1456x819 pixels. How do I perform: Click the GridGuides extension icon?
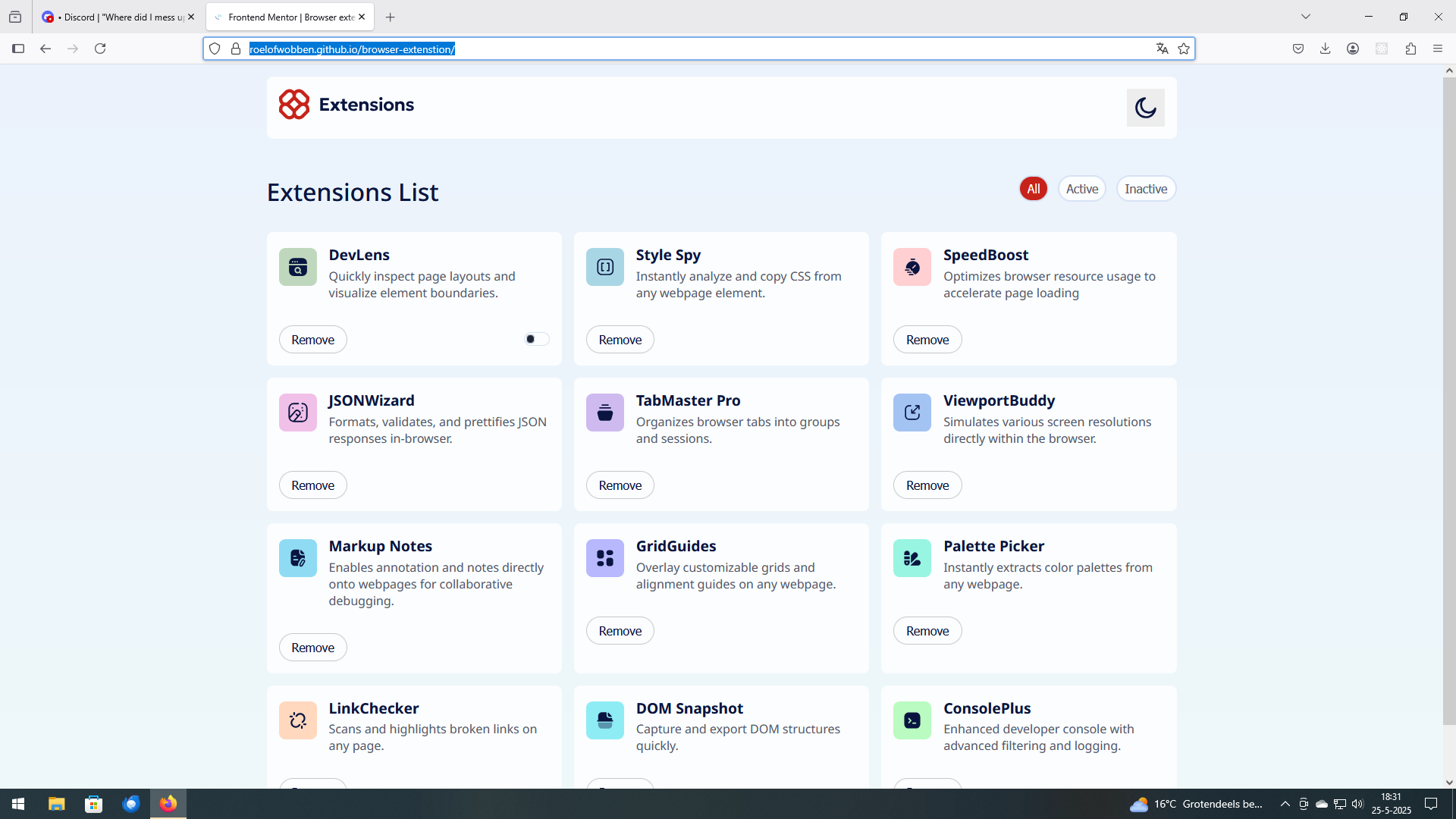point(604,558)
